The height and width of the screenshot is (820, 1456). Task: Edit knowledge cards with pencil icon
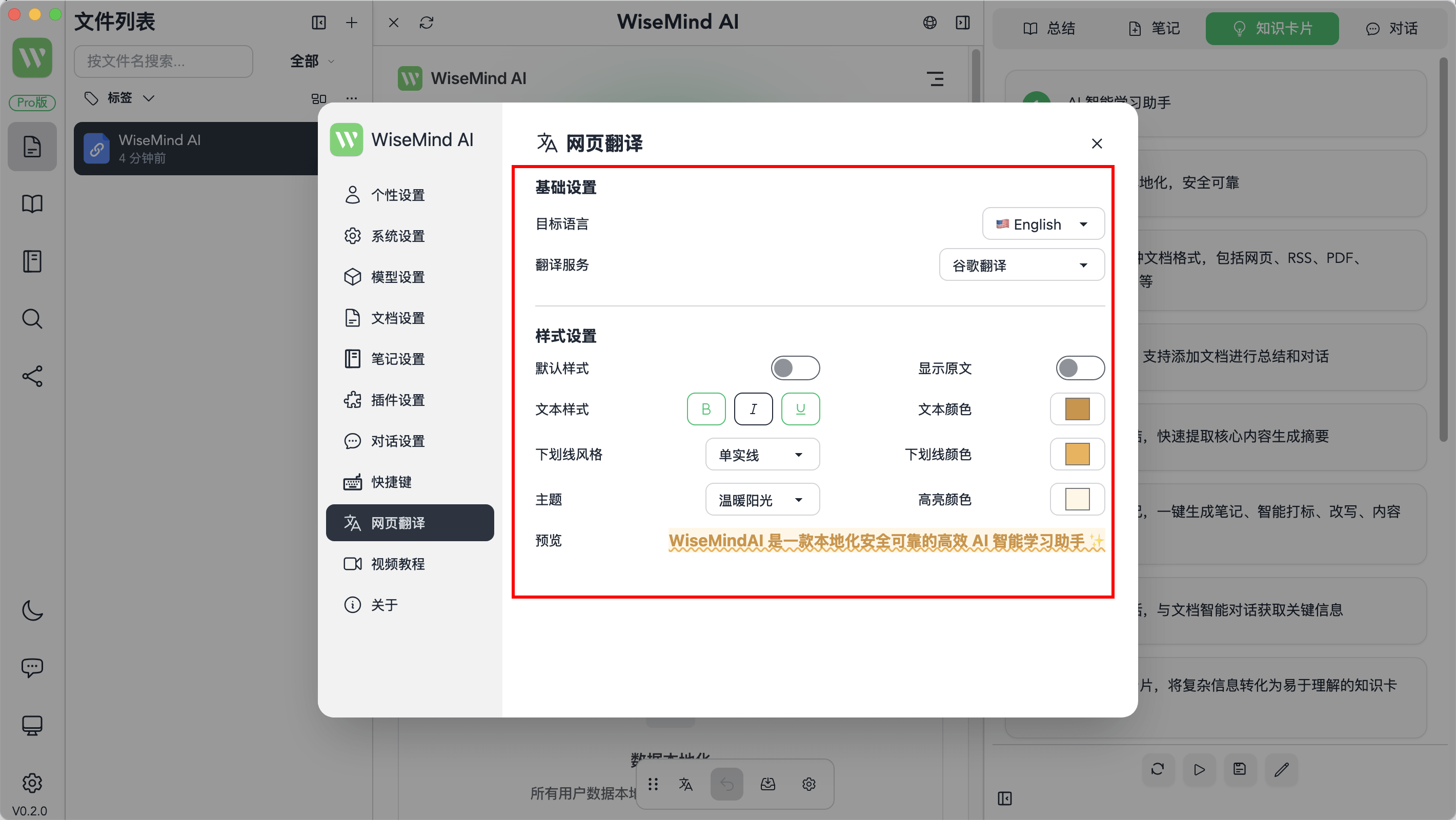coord(1281,770)
